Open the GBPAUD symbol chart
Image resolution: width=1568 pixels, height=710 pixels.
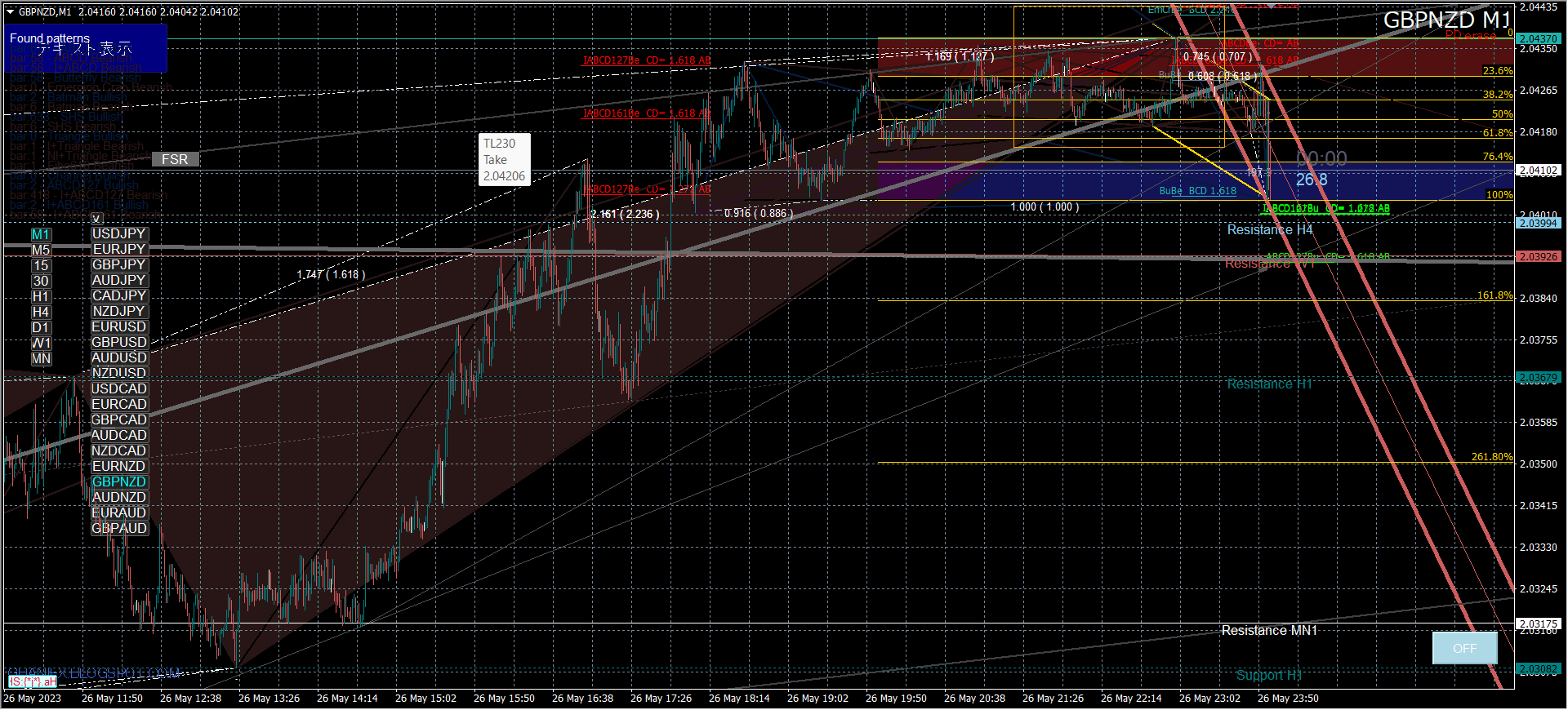click(x=119, y=529)
